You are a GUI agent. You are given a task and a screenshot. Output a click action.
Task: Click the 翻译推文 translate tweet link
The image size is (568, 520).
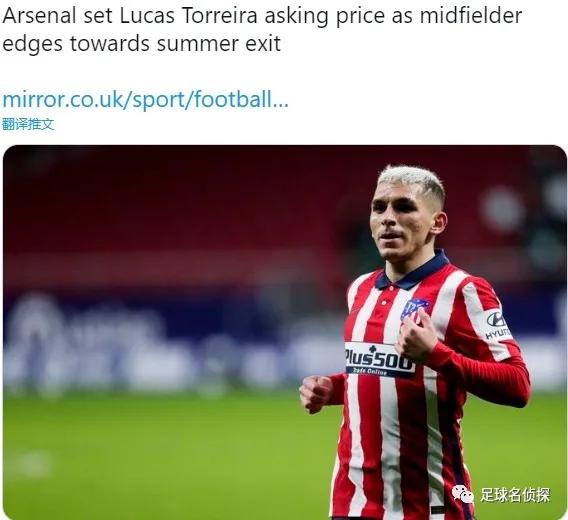coord(28,124)
